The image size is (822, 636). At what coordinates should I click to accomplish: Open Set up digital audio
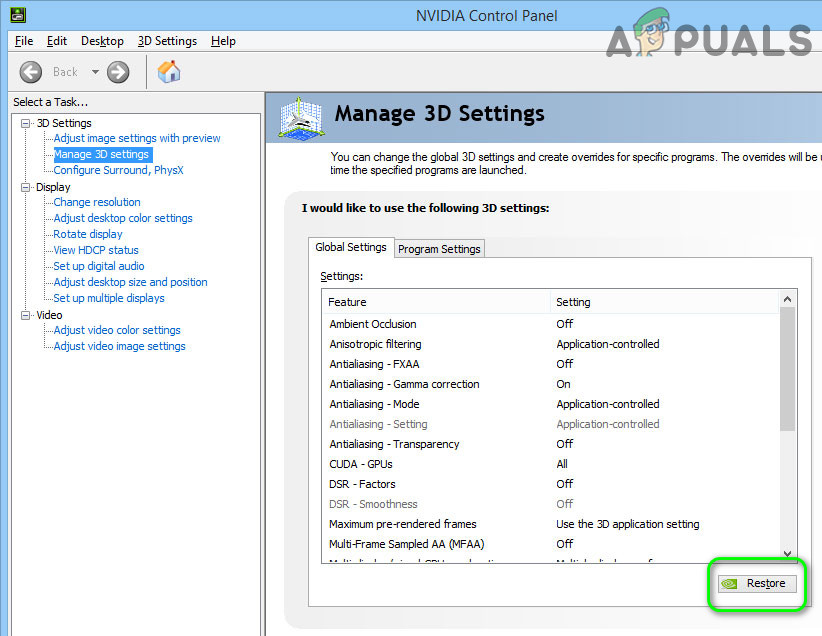(x=99, y=266)
